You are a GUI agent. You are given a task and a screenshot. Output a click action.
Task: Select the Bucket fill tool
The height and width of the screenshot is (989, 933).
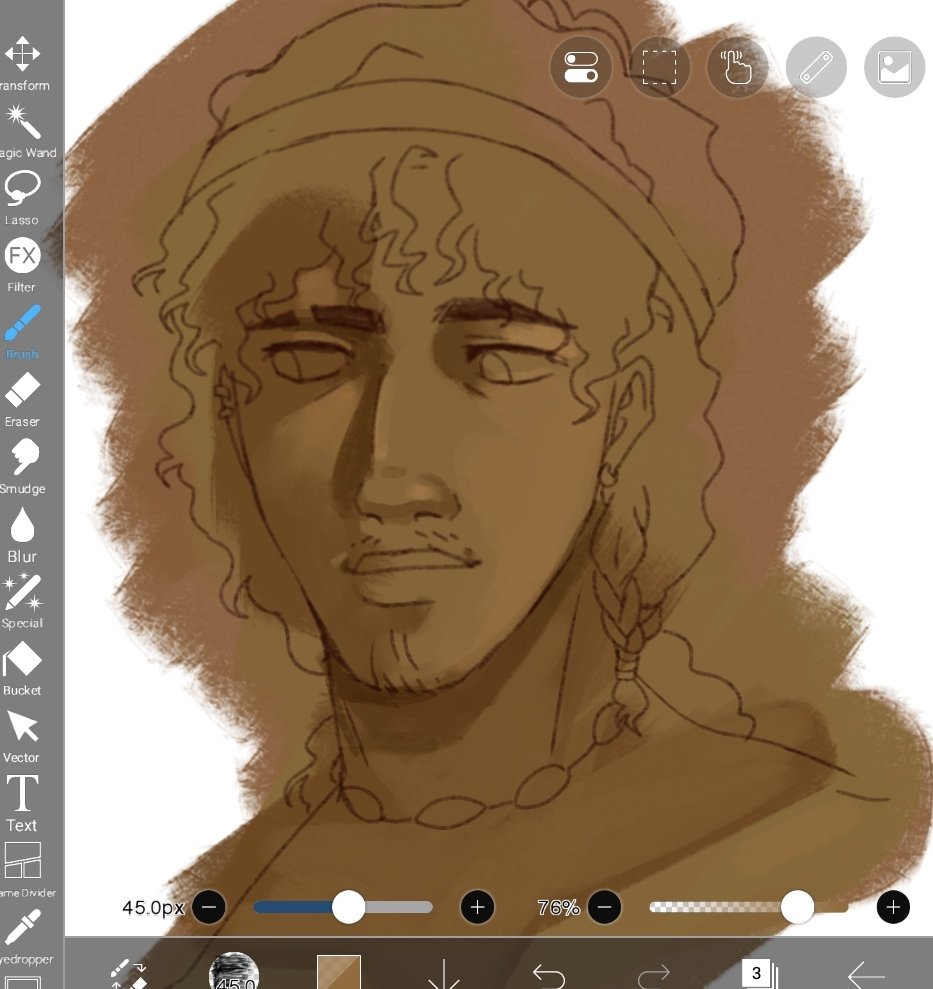click(x=22, y=669)
